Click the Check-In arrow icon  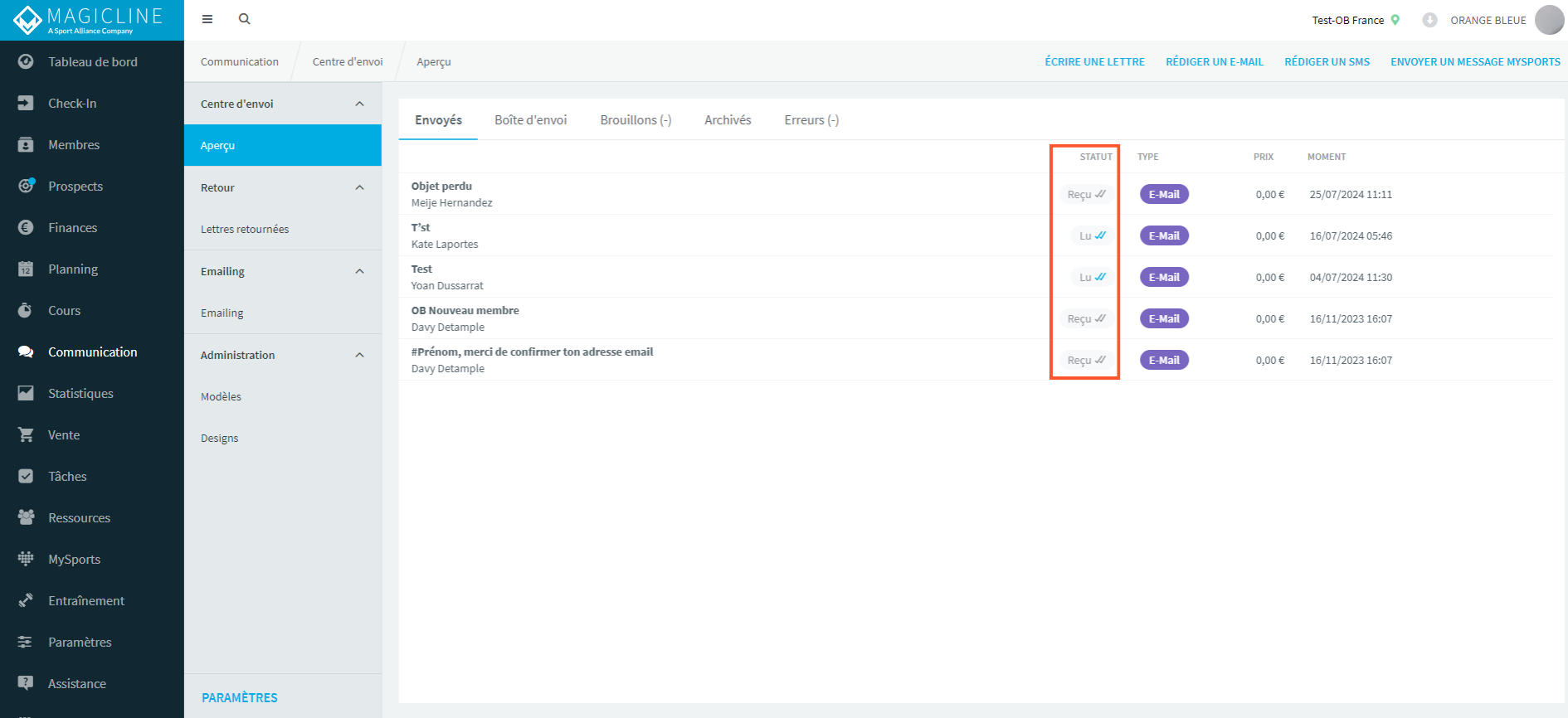coord(26,103)
